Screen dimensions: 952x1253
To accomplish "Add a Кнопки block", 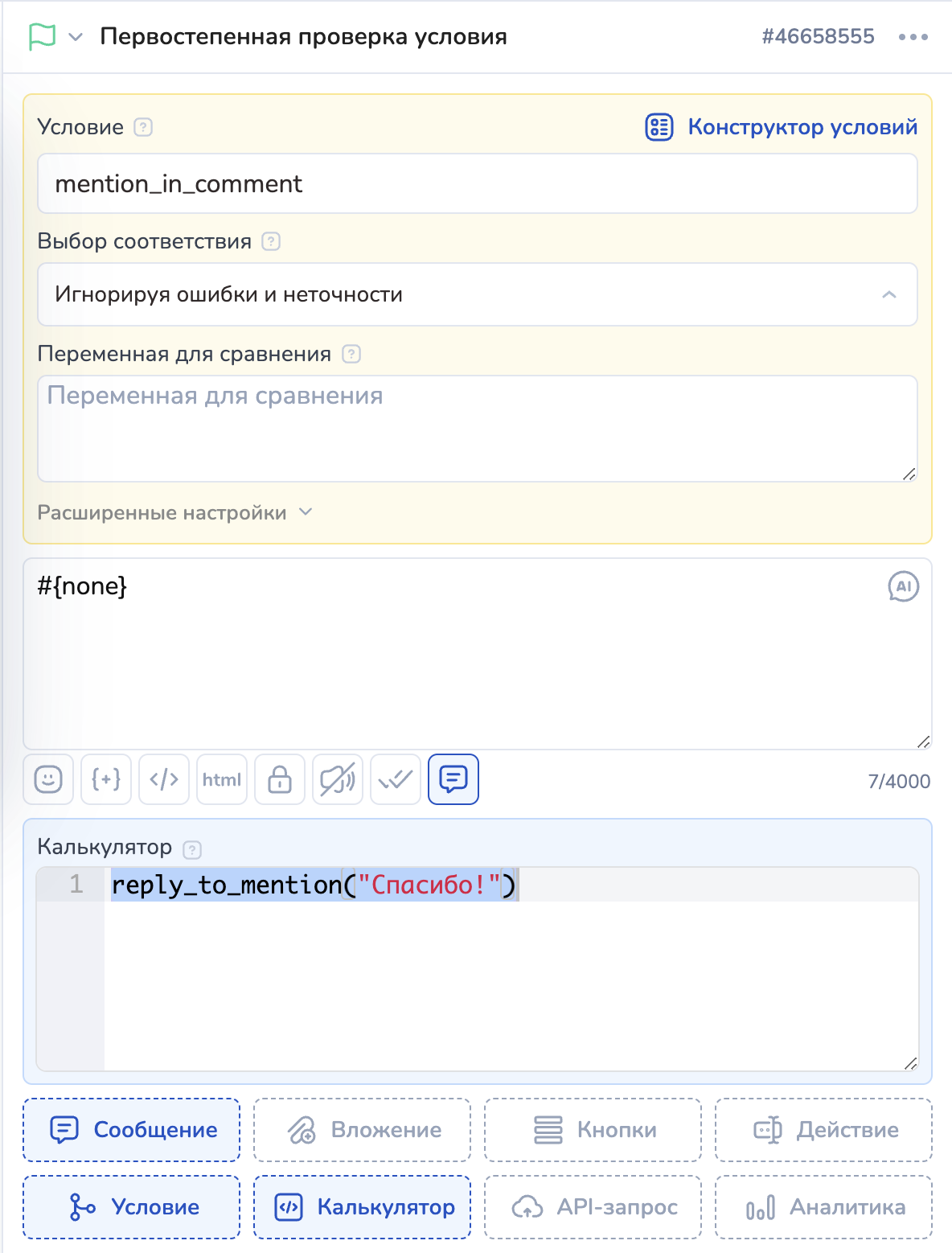I will pos(593,1130).
